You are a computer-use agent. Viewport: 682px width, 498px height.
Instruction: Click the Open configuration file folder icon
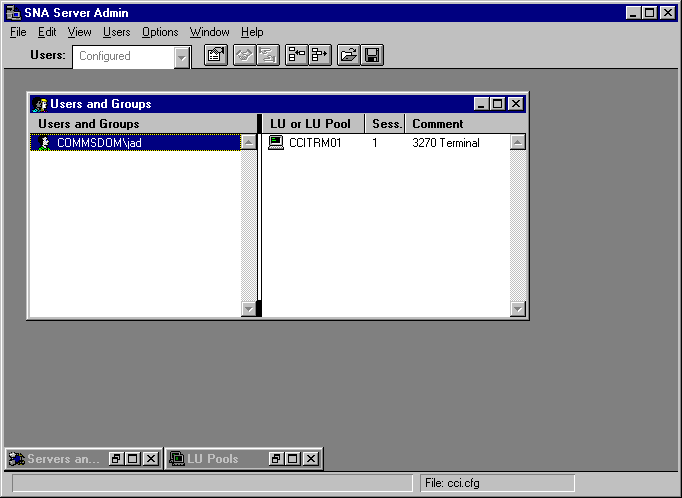(x=348, y=56)
